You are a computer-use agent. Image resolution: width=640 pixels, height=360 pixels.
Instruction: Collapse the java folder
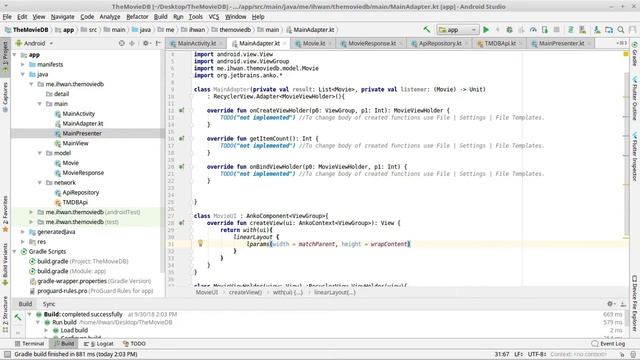pos(23,74)
